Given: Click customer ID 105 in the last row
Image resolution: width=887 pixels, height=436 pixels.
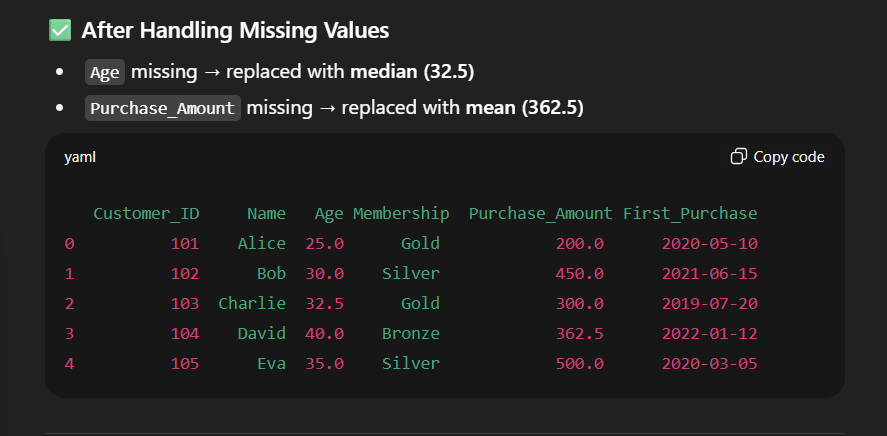Looking at the screenshot, I should [x=184, y=363].
